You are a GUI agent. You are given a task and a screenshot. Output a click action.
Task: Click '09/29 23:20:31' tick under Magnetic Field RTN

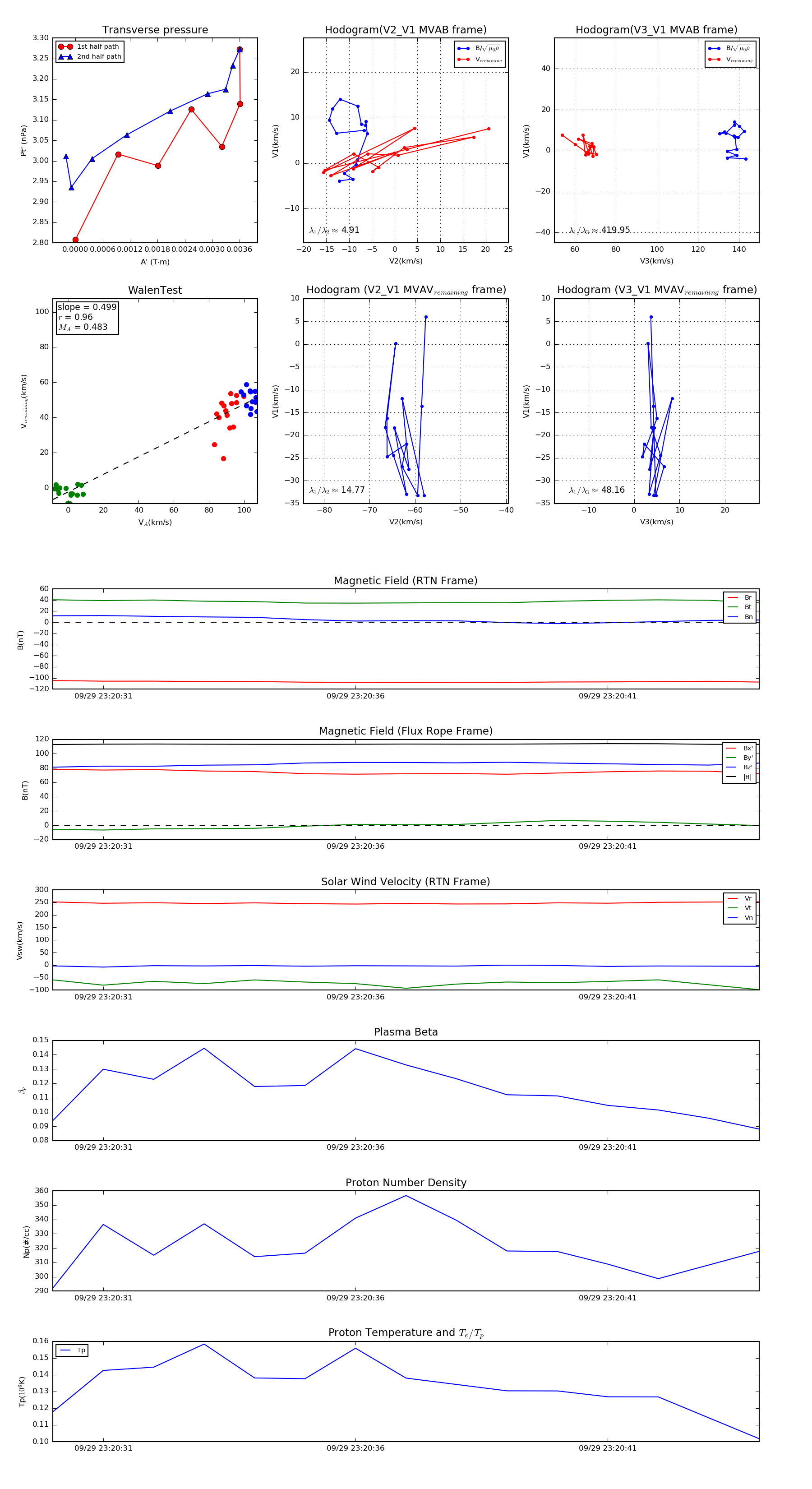coord(103,696)
